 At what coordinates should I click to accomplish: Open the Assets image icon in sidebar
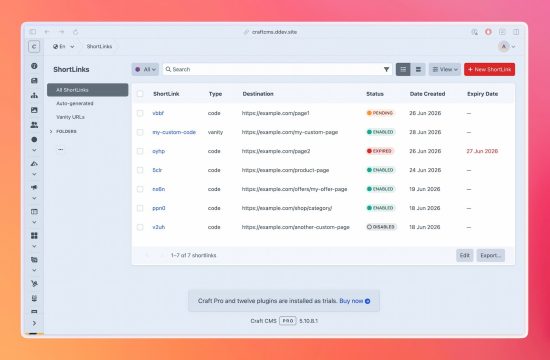coord(34,110)
